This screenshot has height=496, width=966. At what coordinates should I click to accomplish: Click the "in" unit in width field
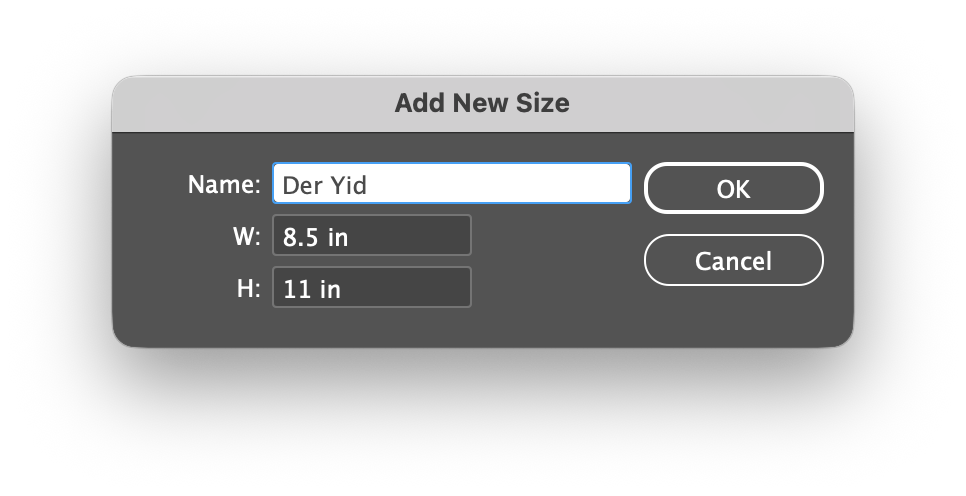click(338, 237)
